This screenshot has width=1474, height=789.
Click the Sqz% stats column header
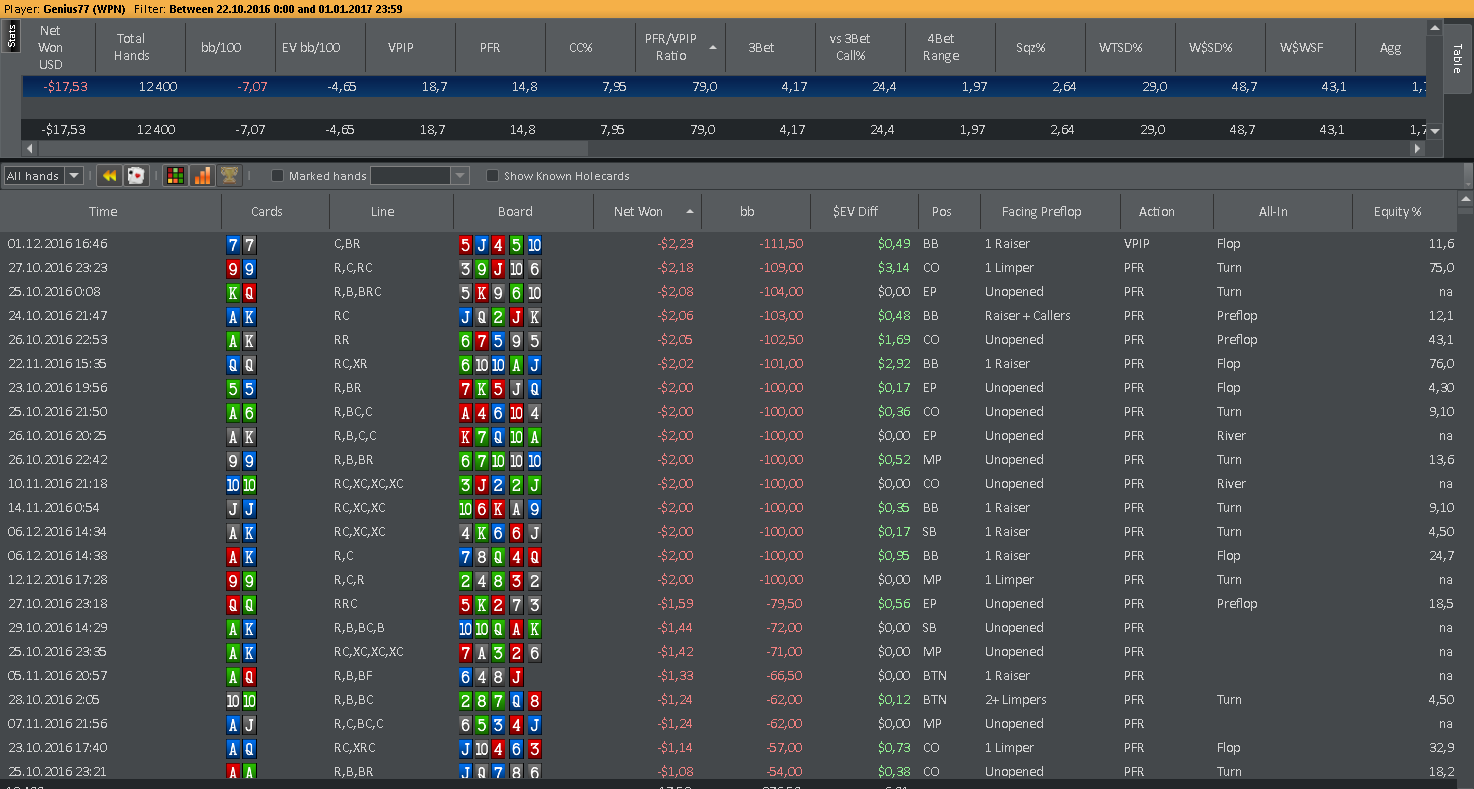tap(1031, 47)
